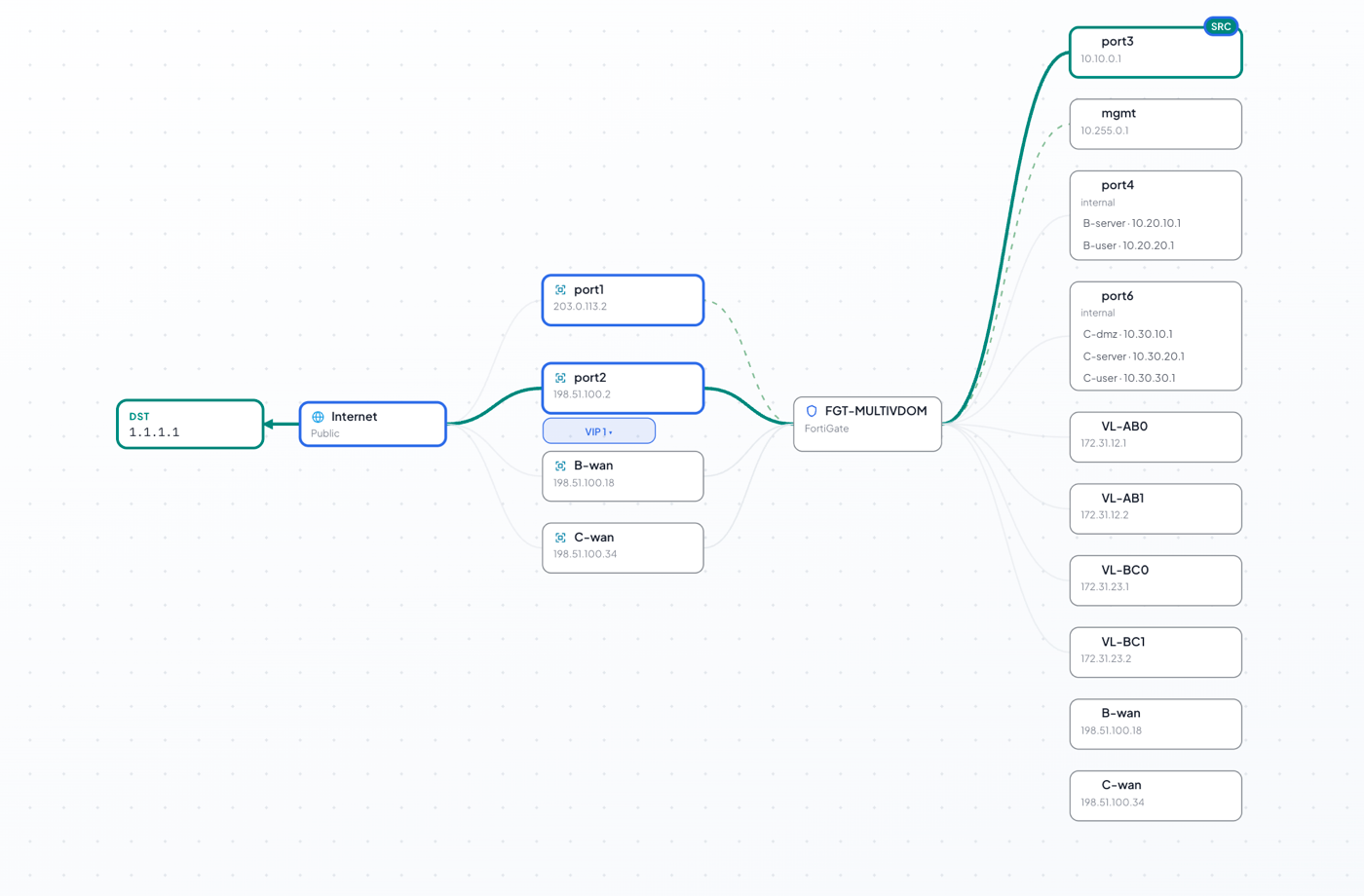Viewport: 1364px width, 896px height.
Task: Click the interface icon on left C-wan
Action: tap(560, 538)
